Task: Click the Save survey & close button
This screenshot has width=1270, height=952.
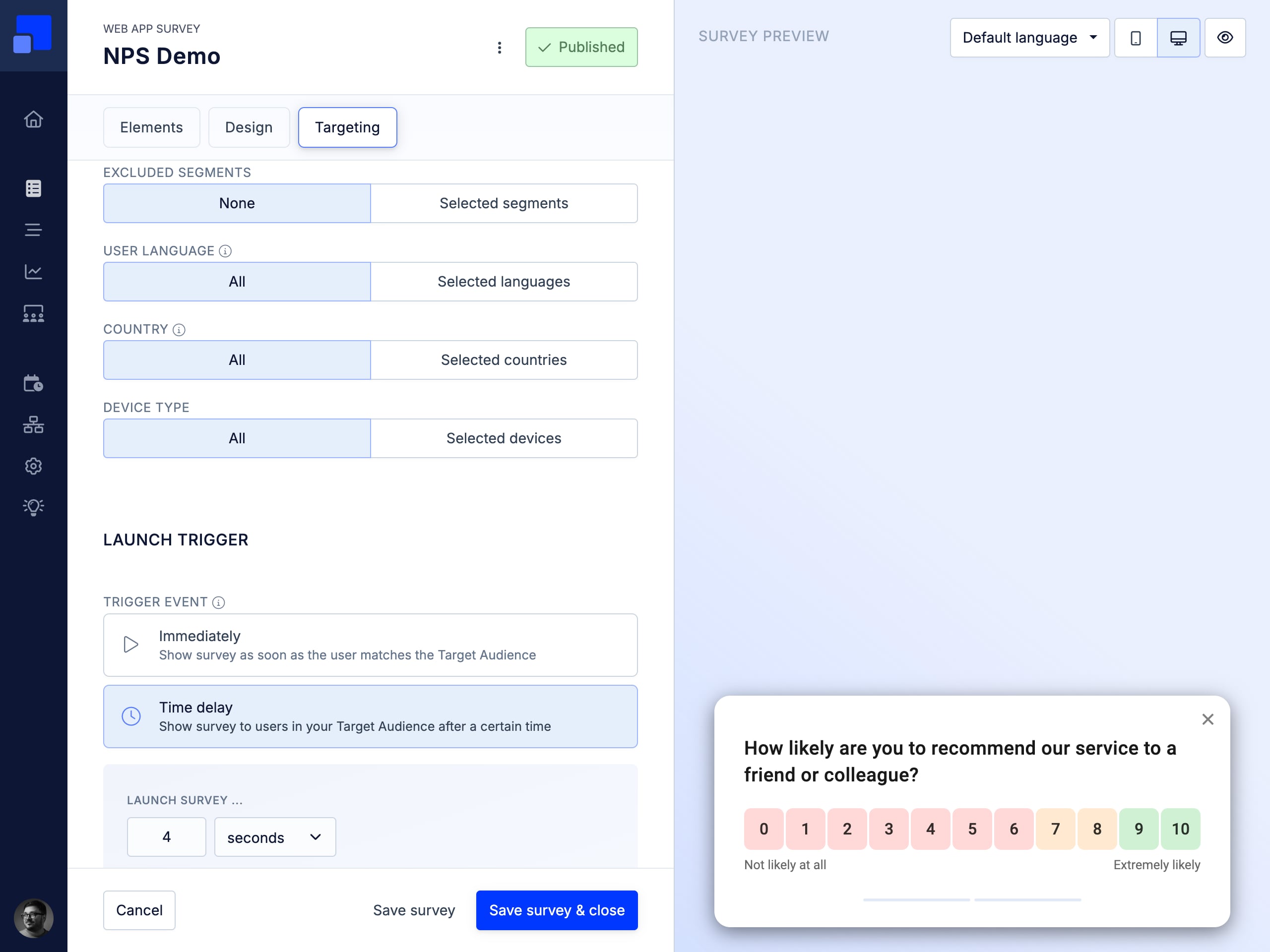Action: click(556, 910)
